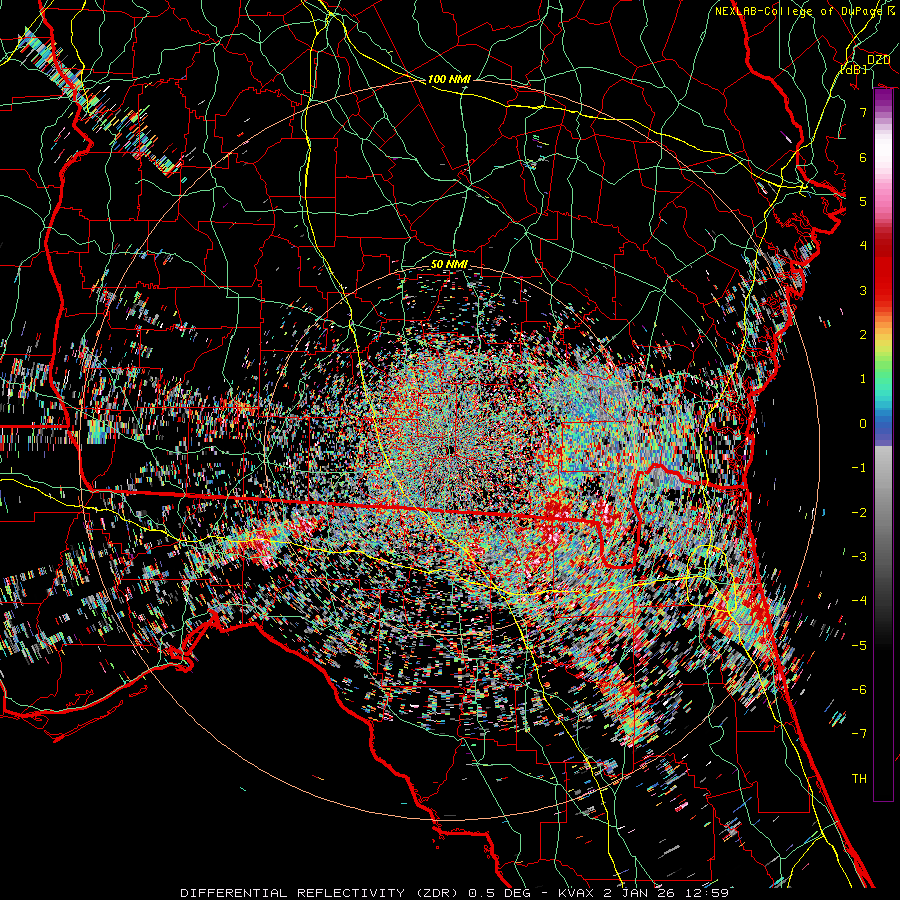Select the 7 dB scale label

[863, 112]
